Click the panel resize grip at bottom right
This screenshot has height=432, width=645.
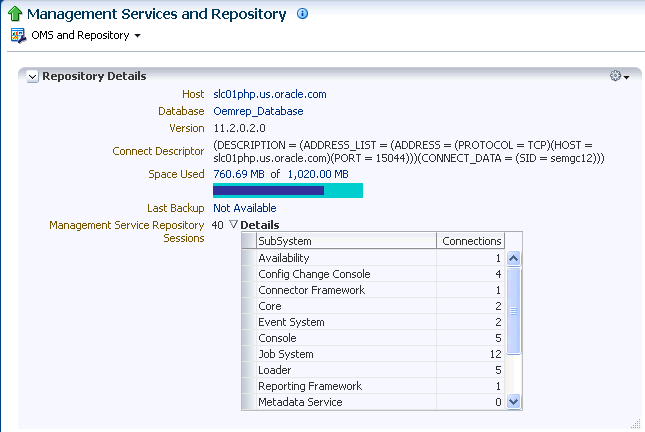636,424
